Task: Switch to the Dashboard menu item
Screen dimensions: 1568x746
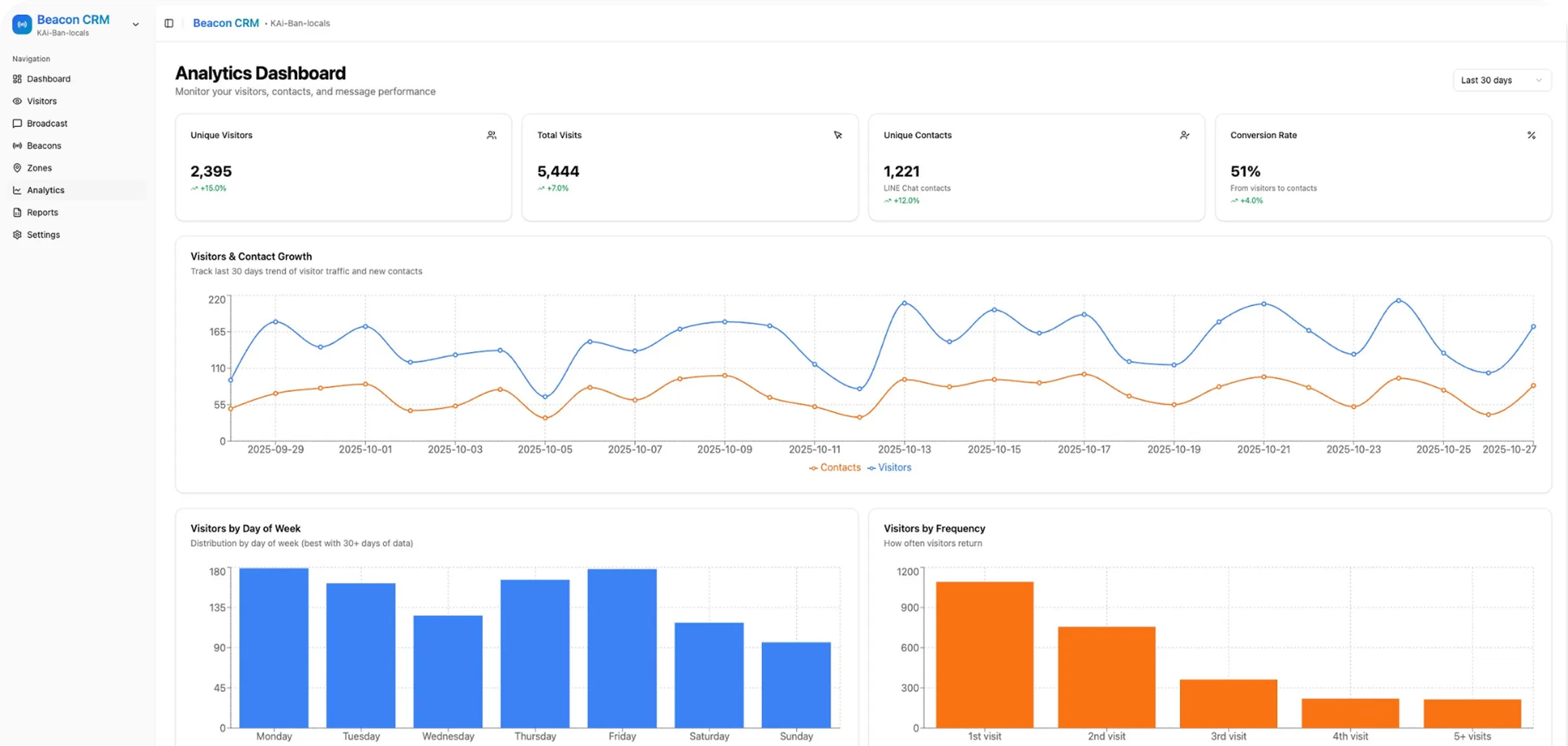Action: pyautogui.click(x=48, y=78)
